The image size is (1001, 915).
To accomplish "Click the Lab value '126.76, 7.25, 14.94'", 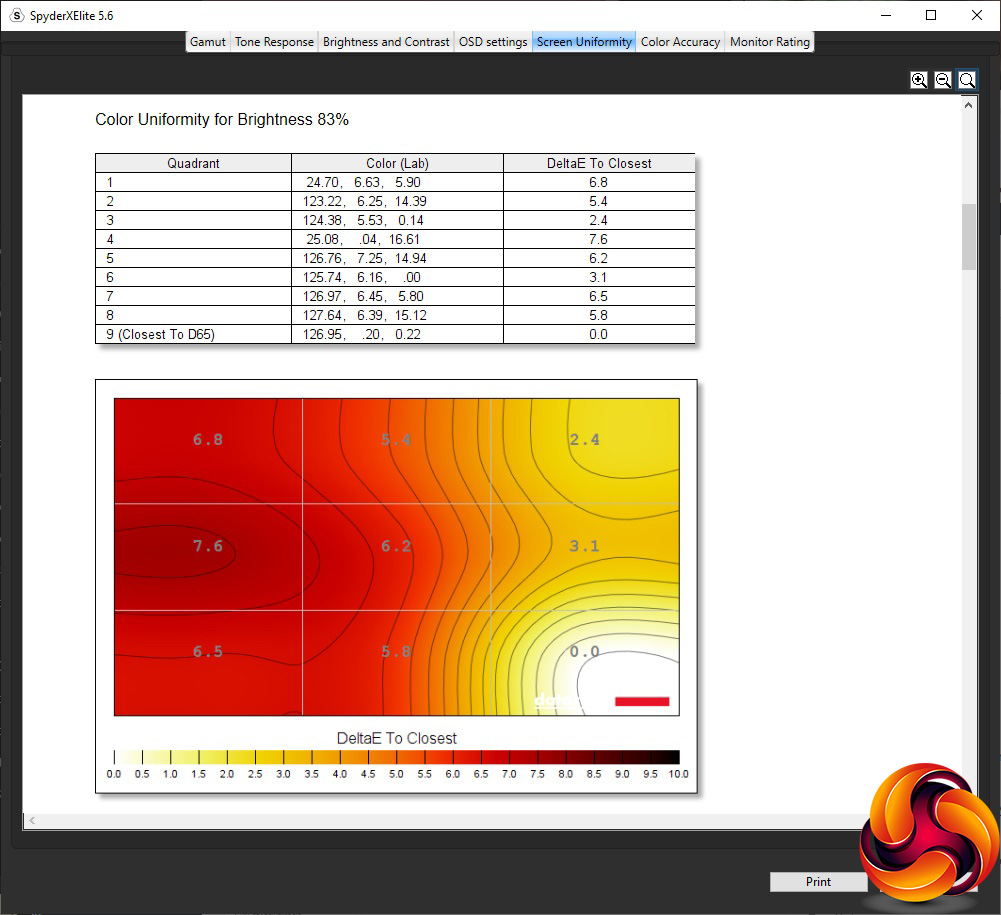I will (365, 259).
